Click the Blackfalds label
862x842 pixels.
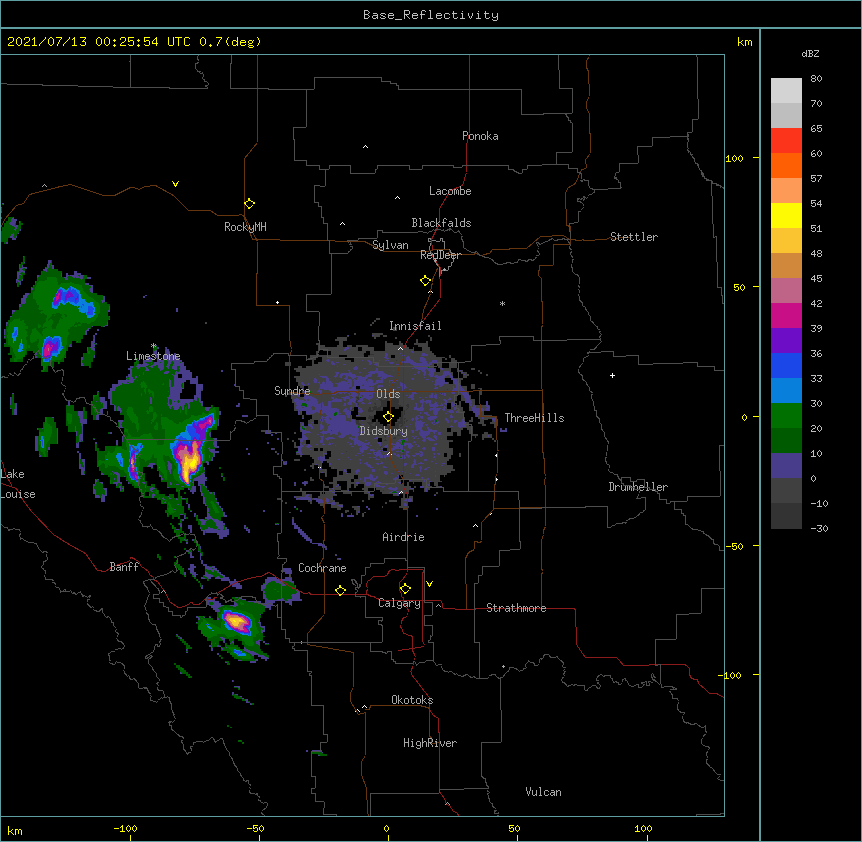pyautogui.click(x=441, y=223)
